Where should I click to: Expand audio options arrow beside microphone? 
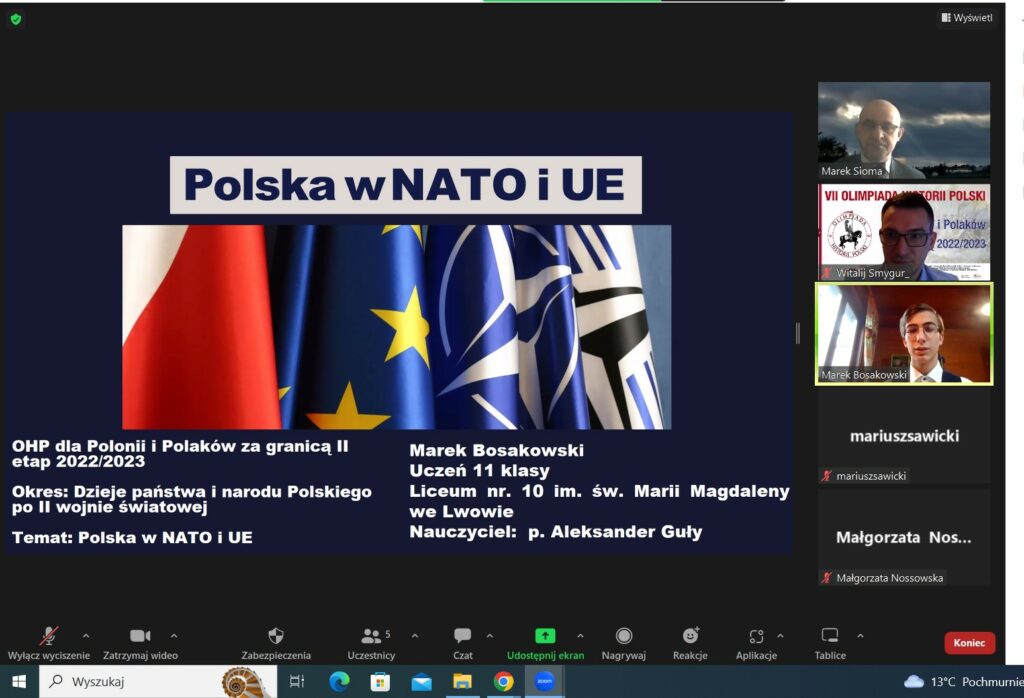pyautogui.click(x=85, y=635)
